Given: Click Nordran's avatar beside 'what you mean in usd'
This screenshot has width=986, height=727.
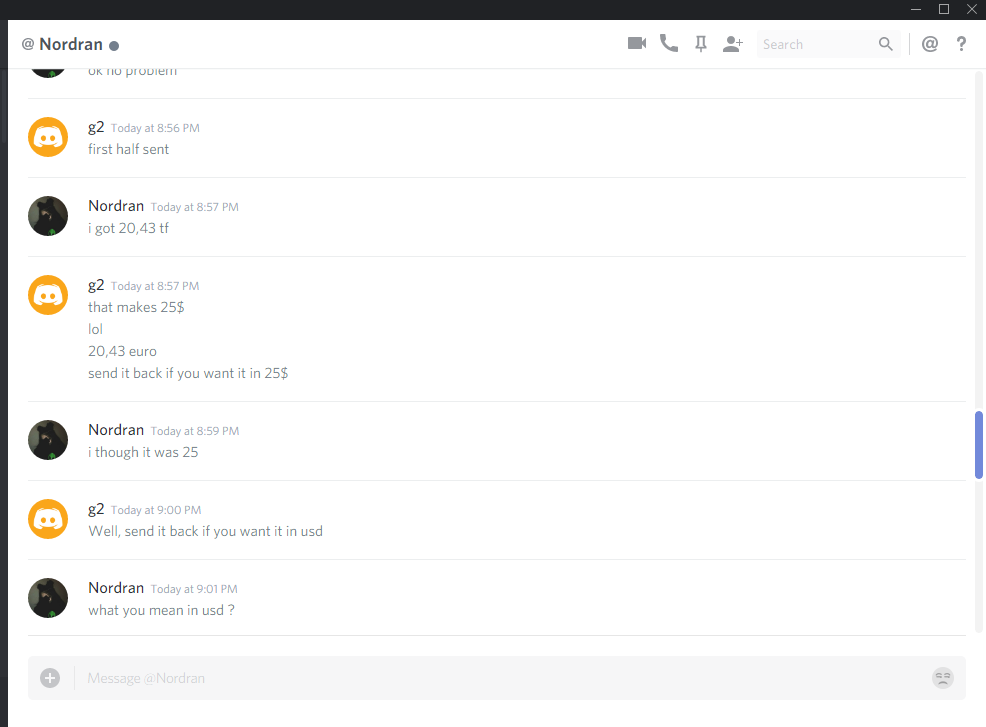Looking at the screenshot, I should tap(48, 598).
